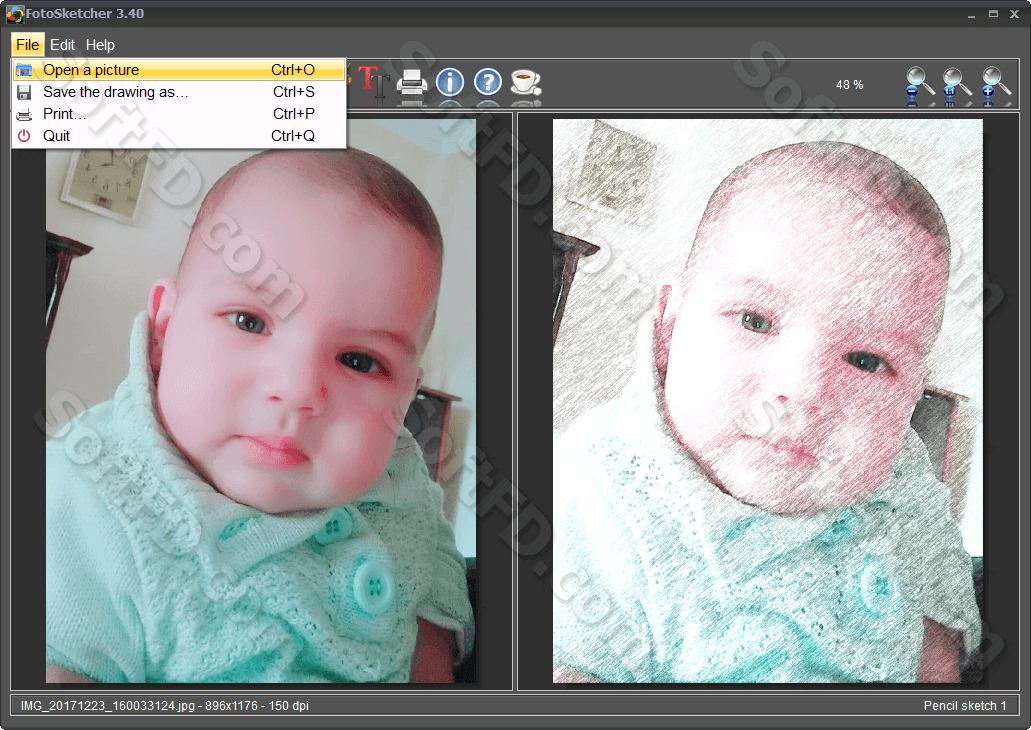Click the 48 % zoom level text
Screen dimensions: 1031x730
point(850,85)
